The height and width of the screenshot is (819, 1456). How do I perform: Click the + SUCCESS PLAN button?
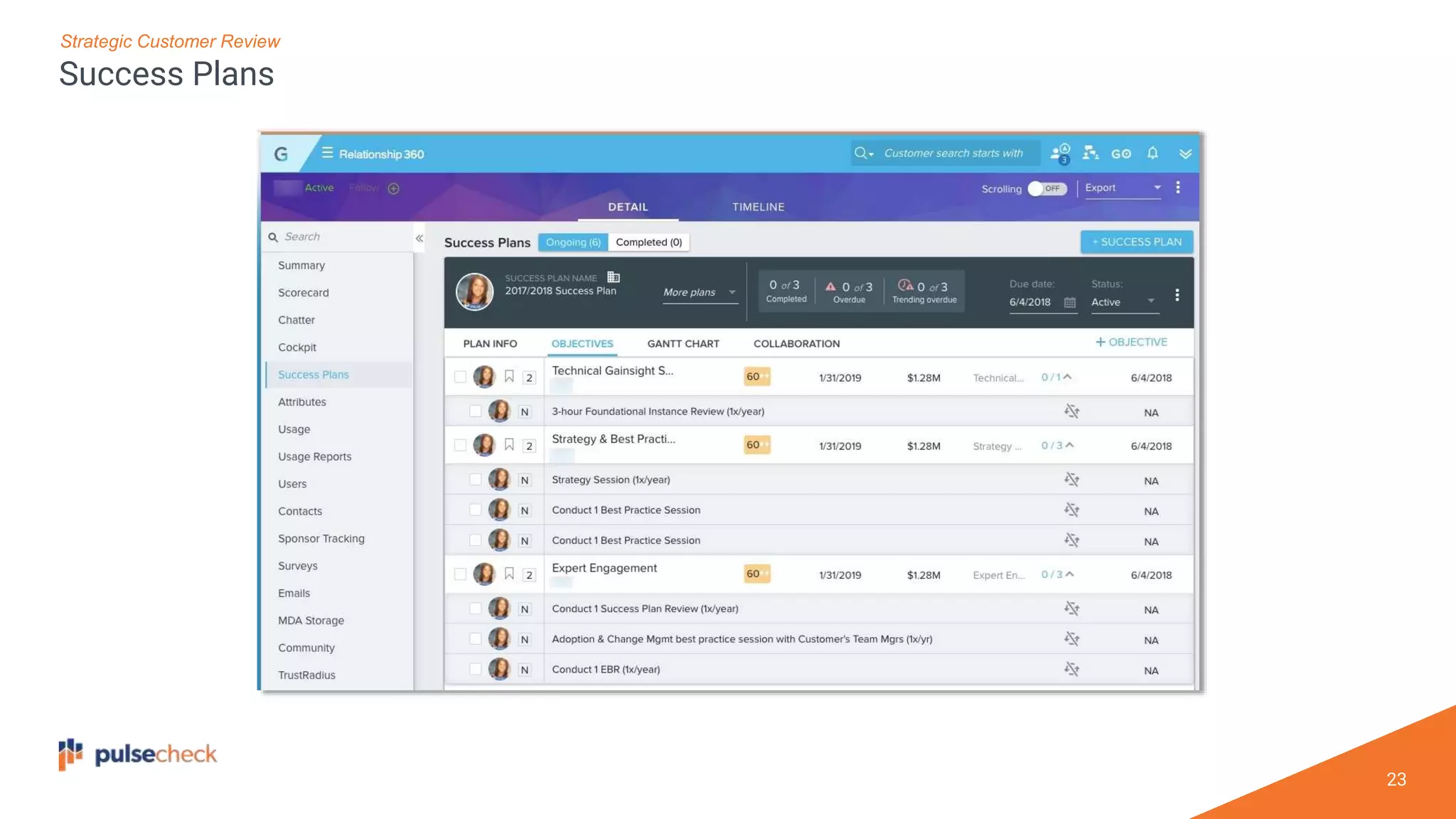[1137, 242]
